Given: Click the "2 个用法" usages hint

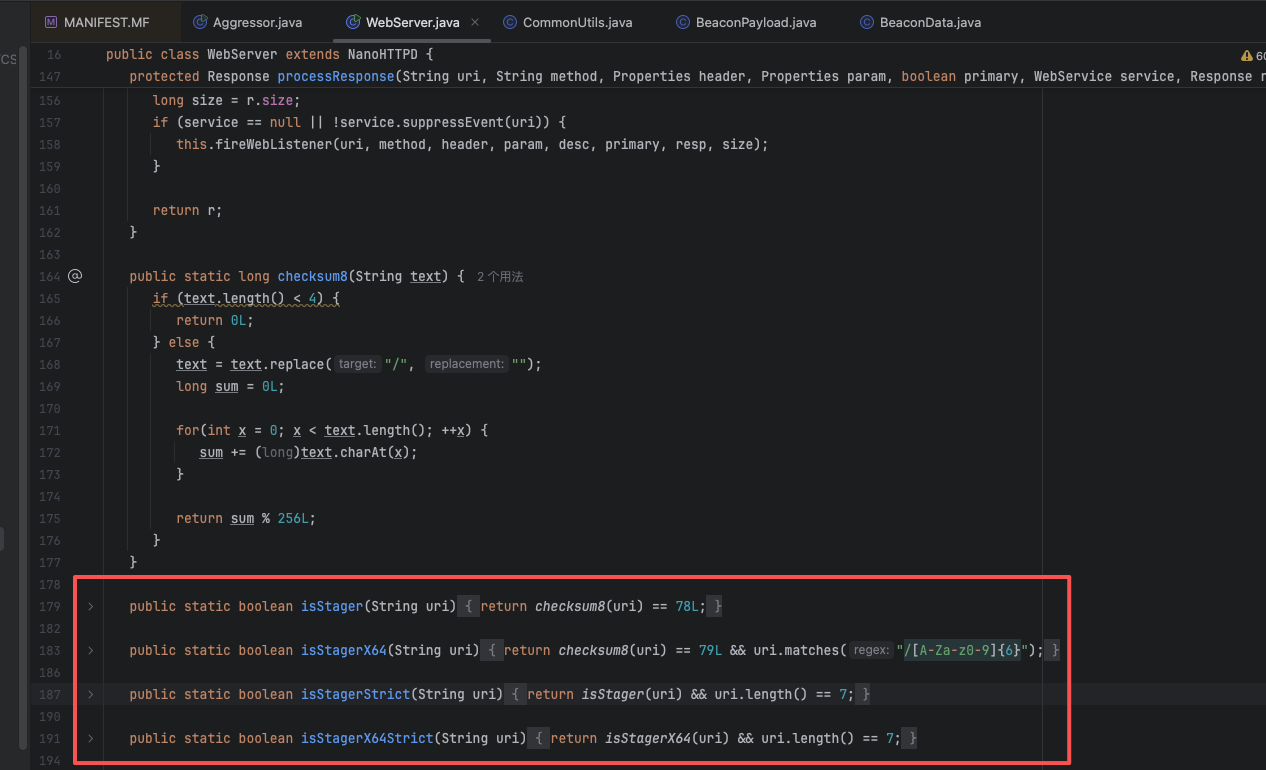Looking at the screenshot, I should 500,277.
